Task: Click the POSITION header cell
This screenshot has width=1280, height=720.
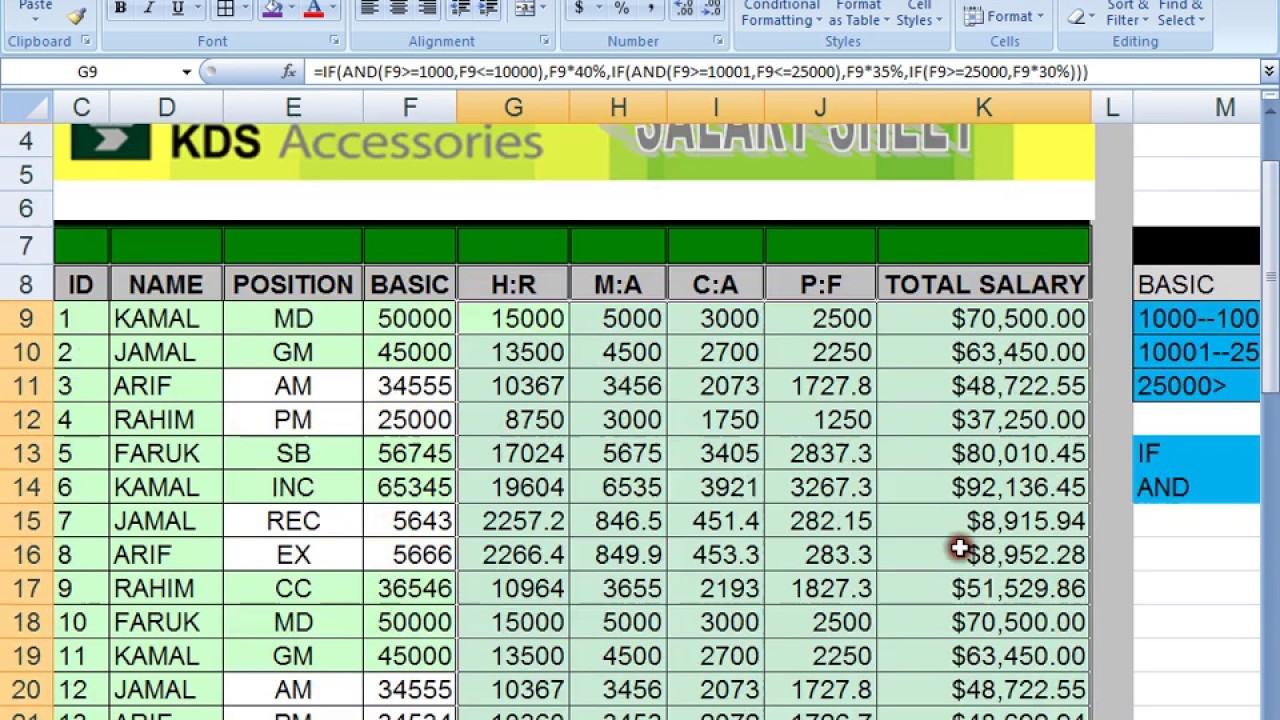Action: 293,285
